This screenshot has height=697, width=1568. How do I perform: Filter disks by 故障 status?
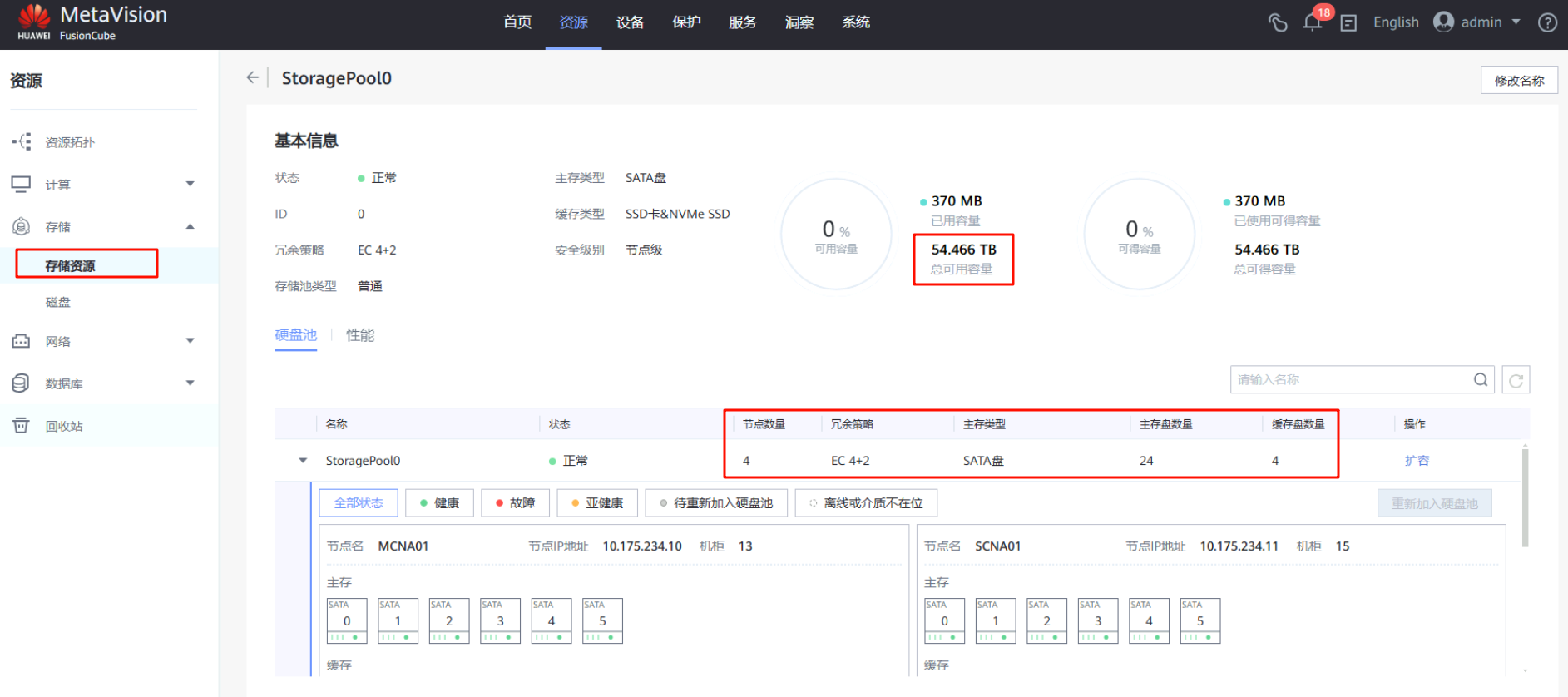point(515,503)
